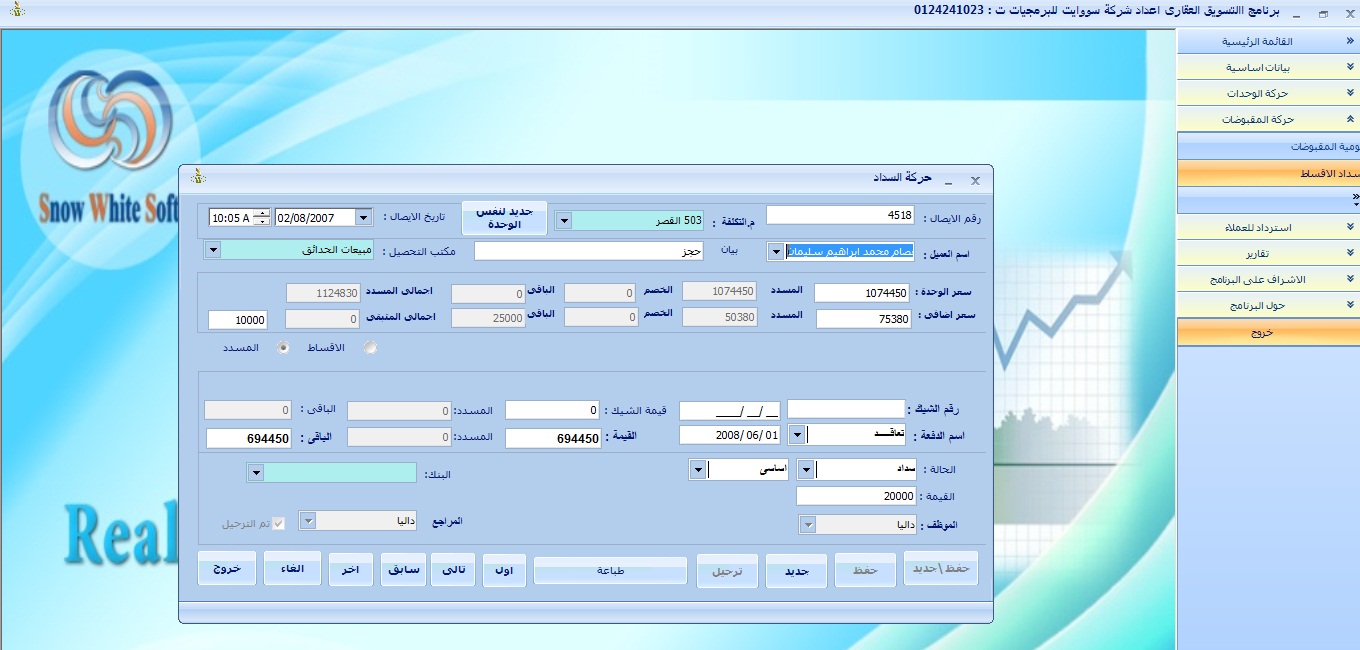Image resolution: width=1360 pixels, height=650 pixels.
Task: Open the receipt date calendar dropdown
Action: [x=363, y=217]
